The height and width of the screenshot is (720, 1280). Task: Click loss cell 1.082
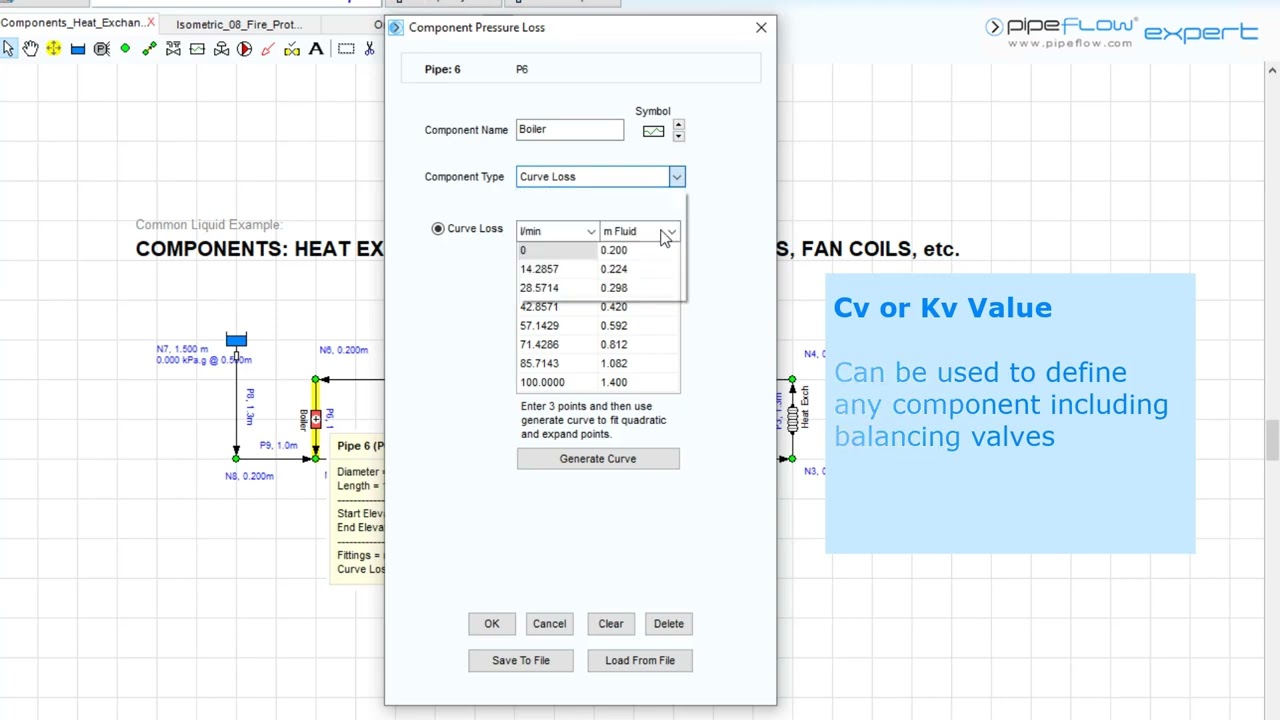[x=639, y=364]
